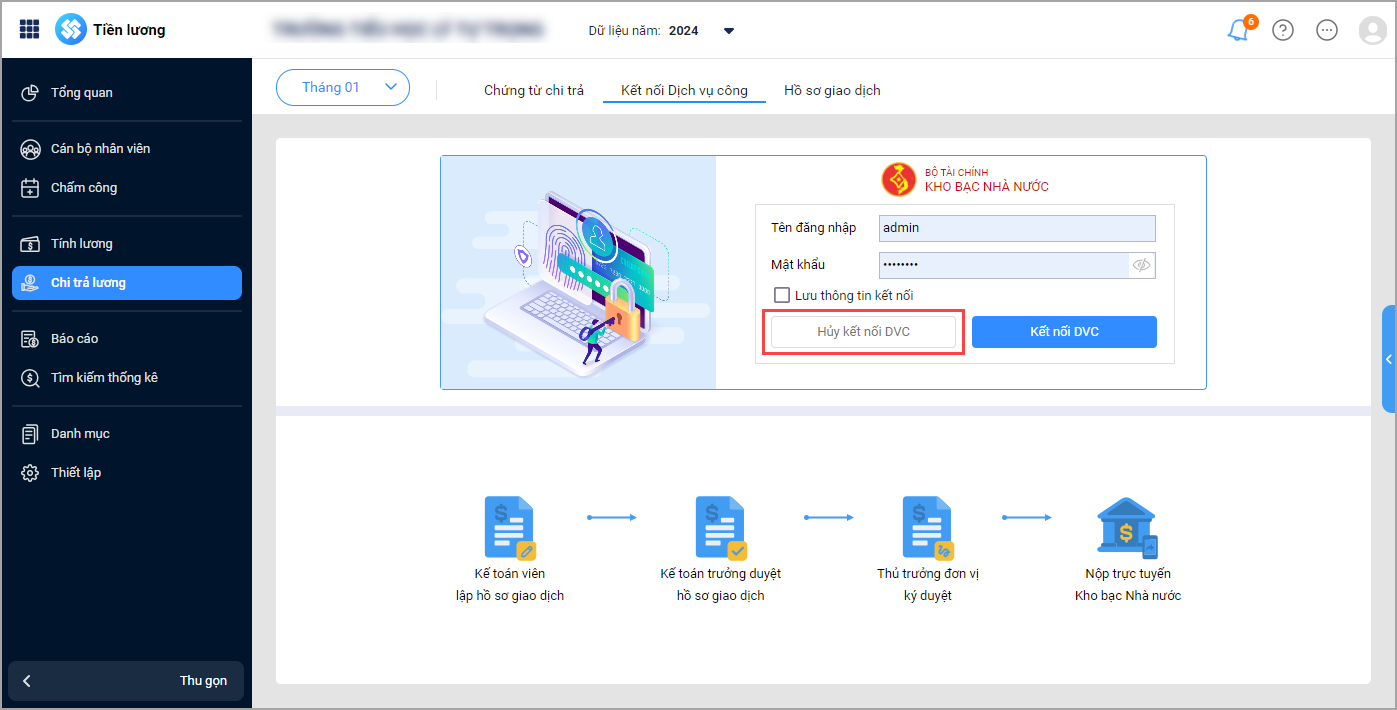Click the fingerprint laptop illustration
The image size is (1397, 710).
click(578, 272)
